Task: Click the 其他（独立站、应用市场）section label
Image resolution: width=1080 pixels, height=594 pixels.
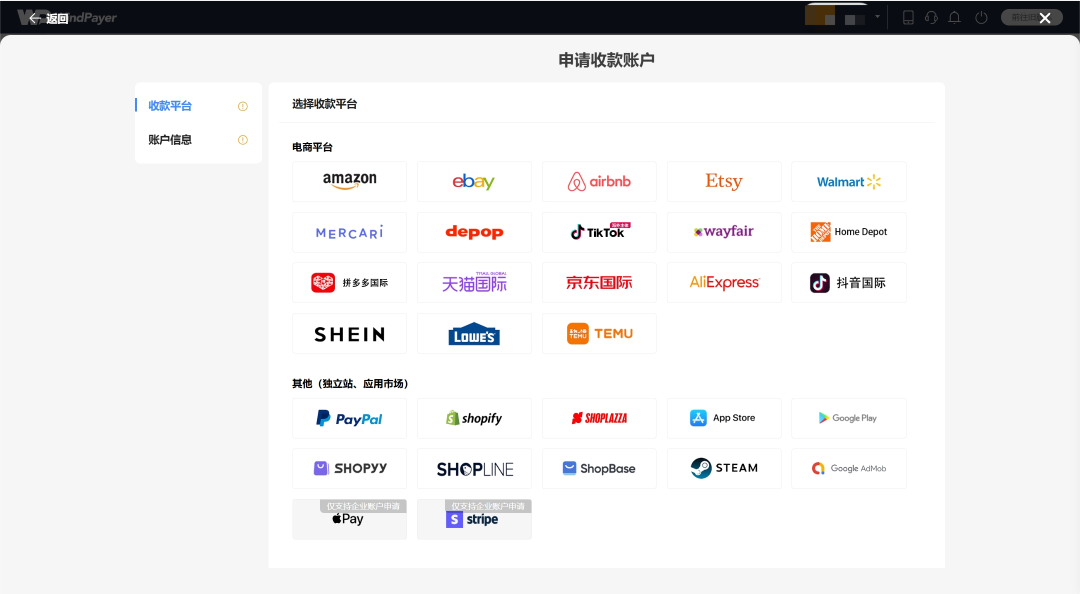Action: click(350, 384)
